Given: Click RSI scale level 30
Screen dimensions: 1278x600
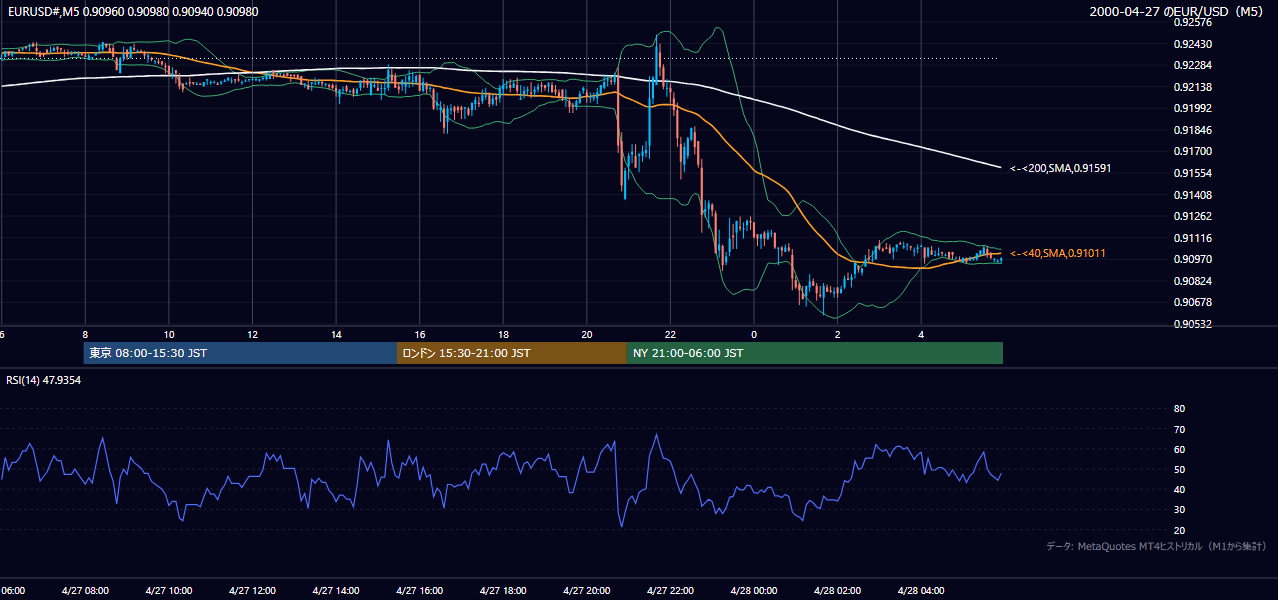Looking at the screenshot, I should [x=1179, y=509].
